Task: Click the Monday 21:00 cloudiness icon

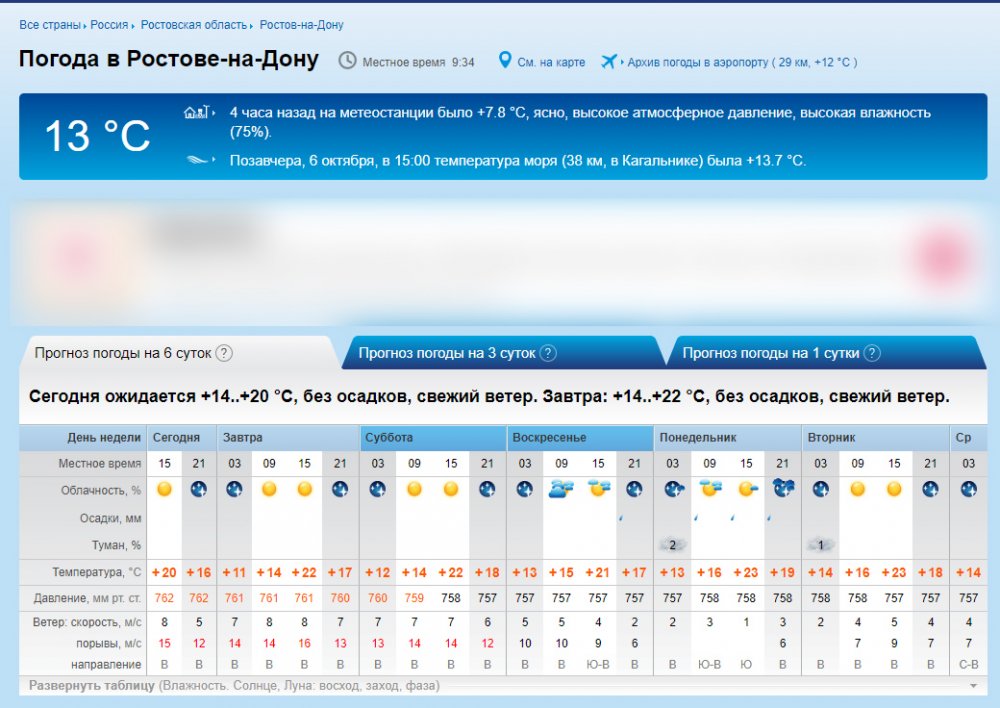Action: coord(782,489)
